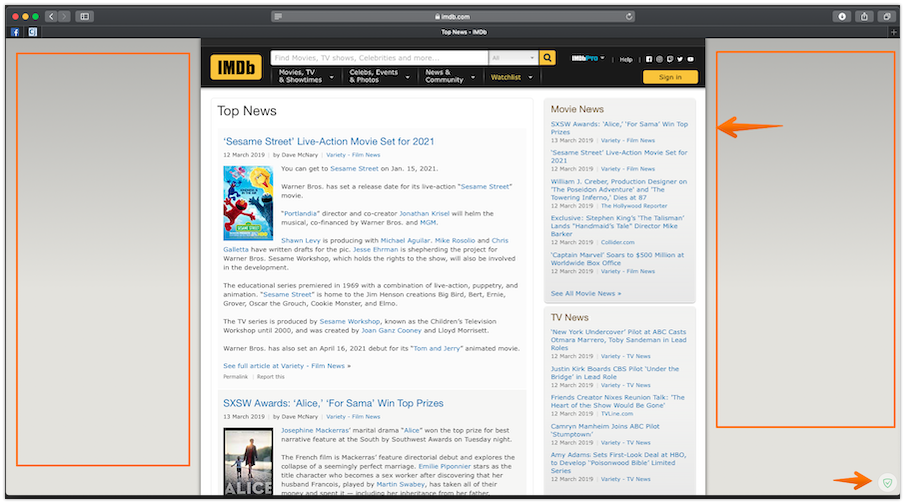Click Report this under Sesame Street article

271,377
